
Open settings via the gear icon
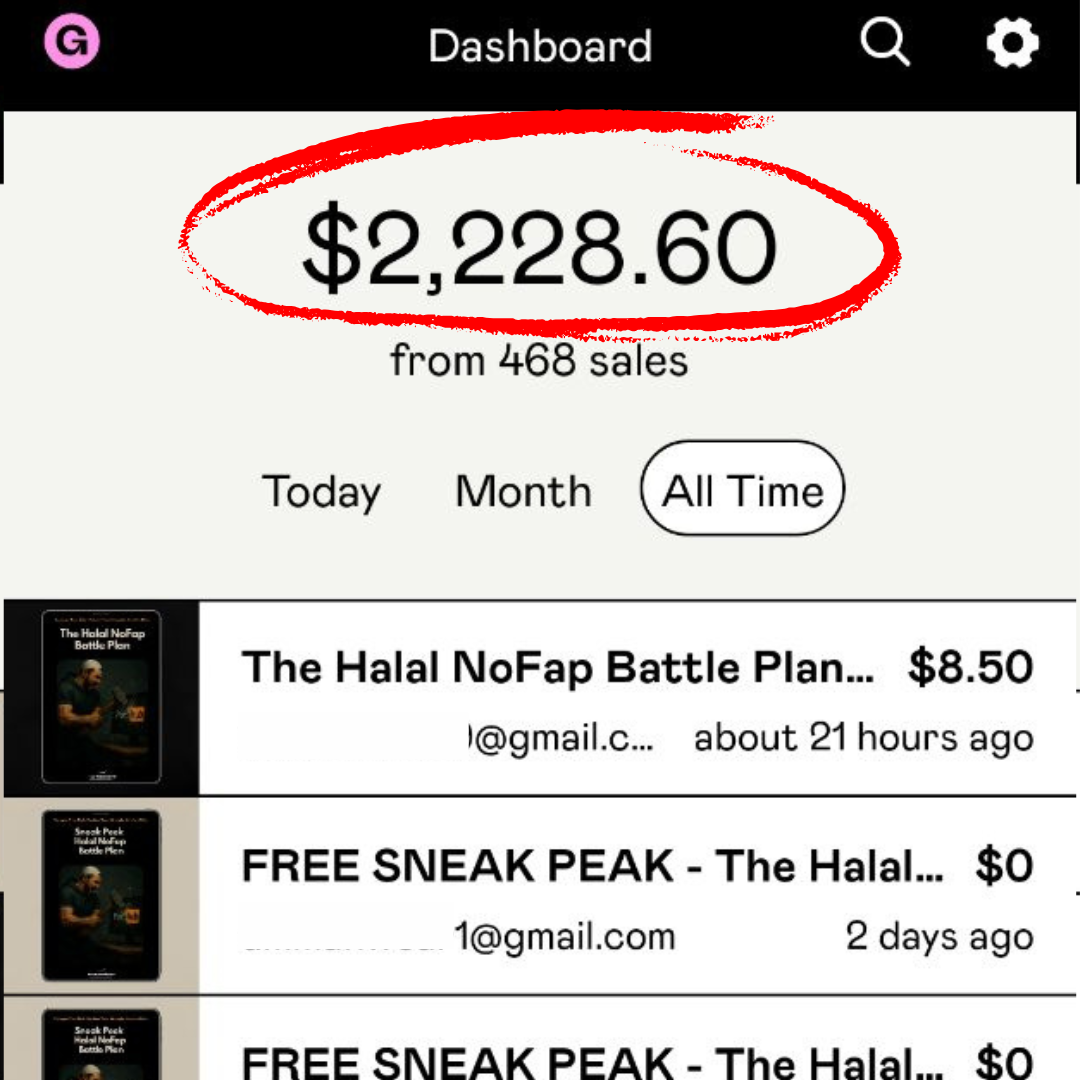coord(1012,44)
